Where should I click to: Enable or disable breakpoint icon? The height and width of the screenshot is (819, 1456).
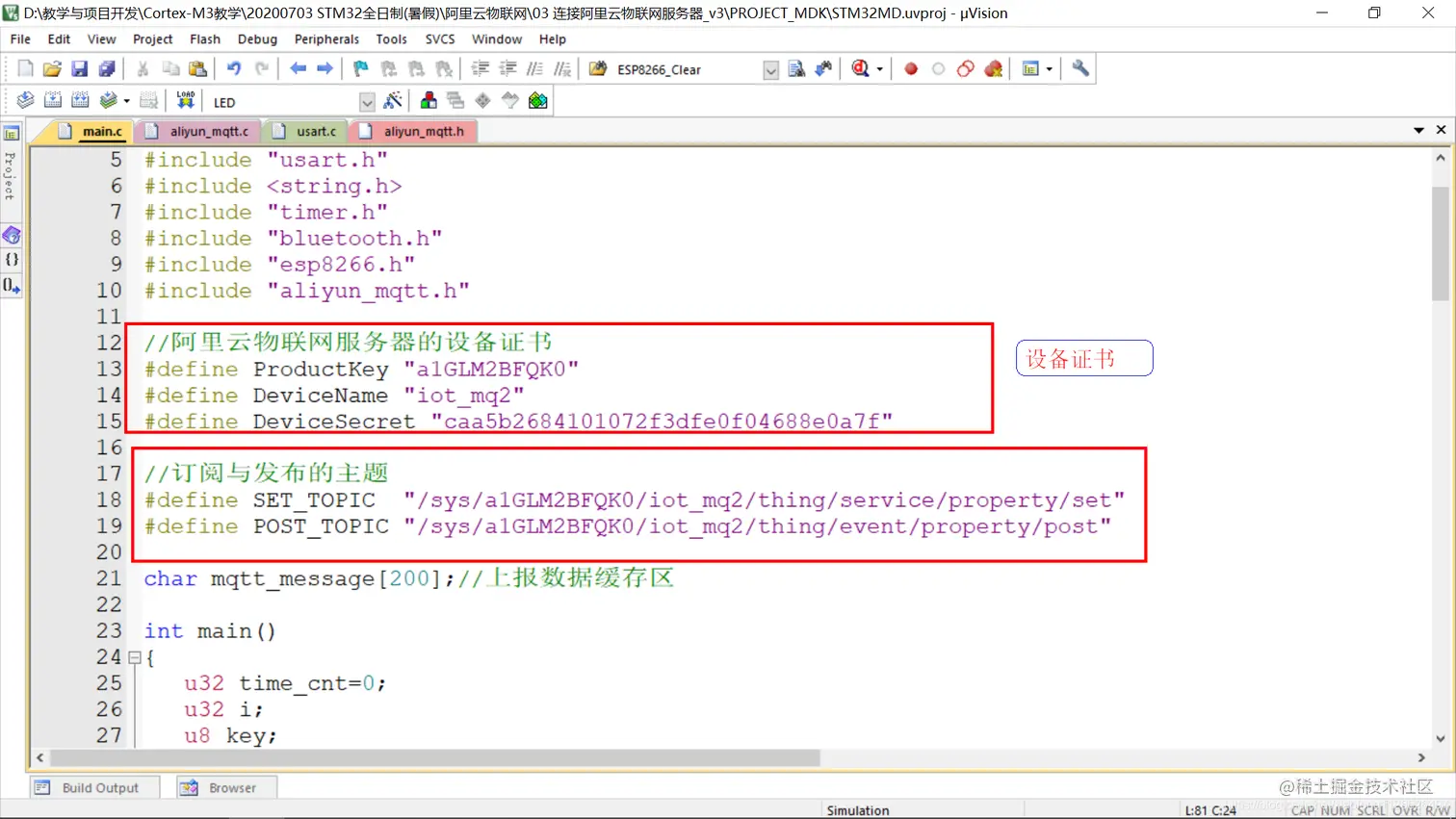coord(938,68)
